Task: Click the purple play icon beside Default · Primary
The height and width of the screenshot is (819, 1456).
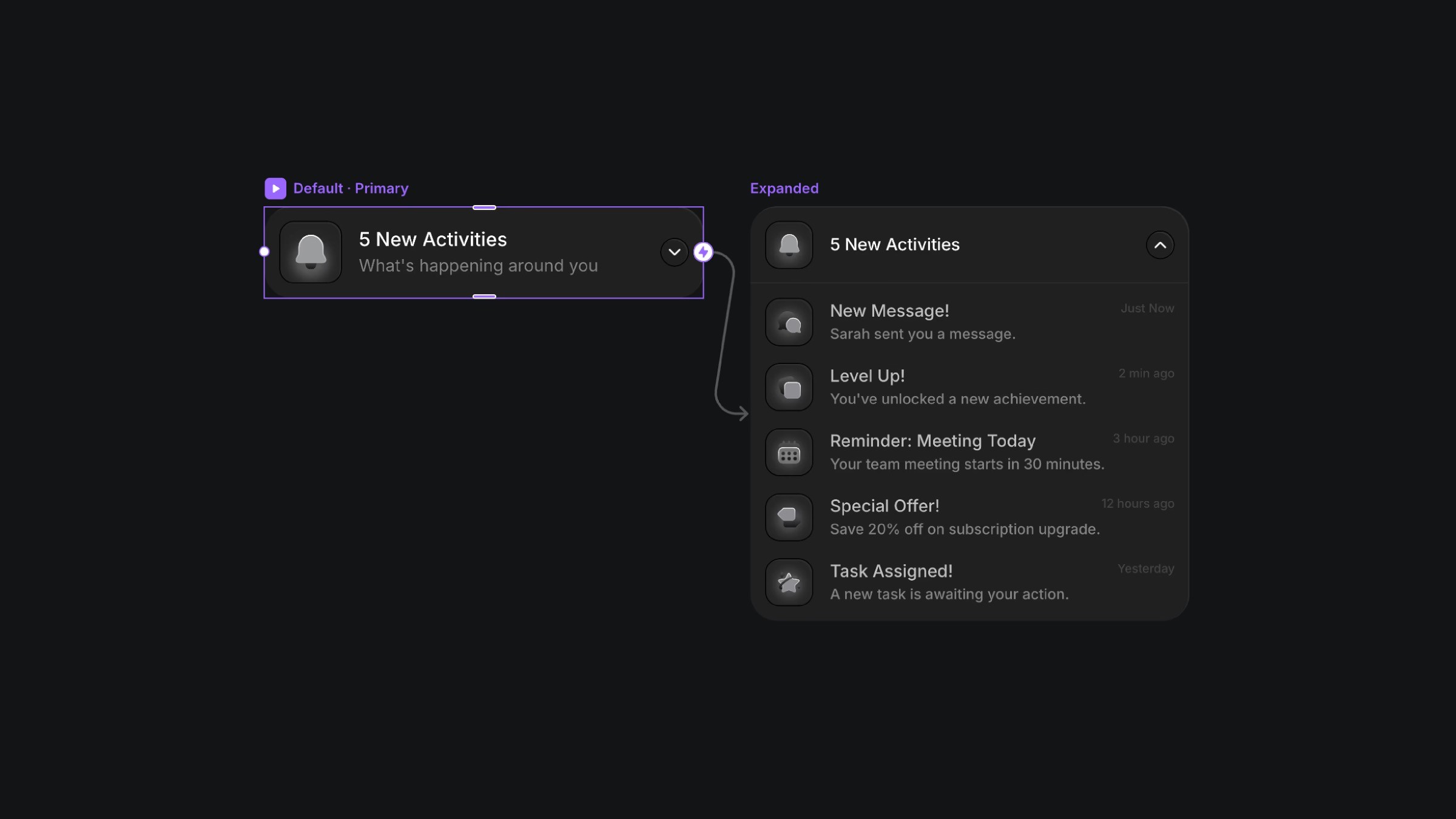Action: click(275, 188)
